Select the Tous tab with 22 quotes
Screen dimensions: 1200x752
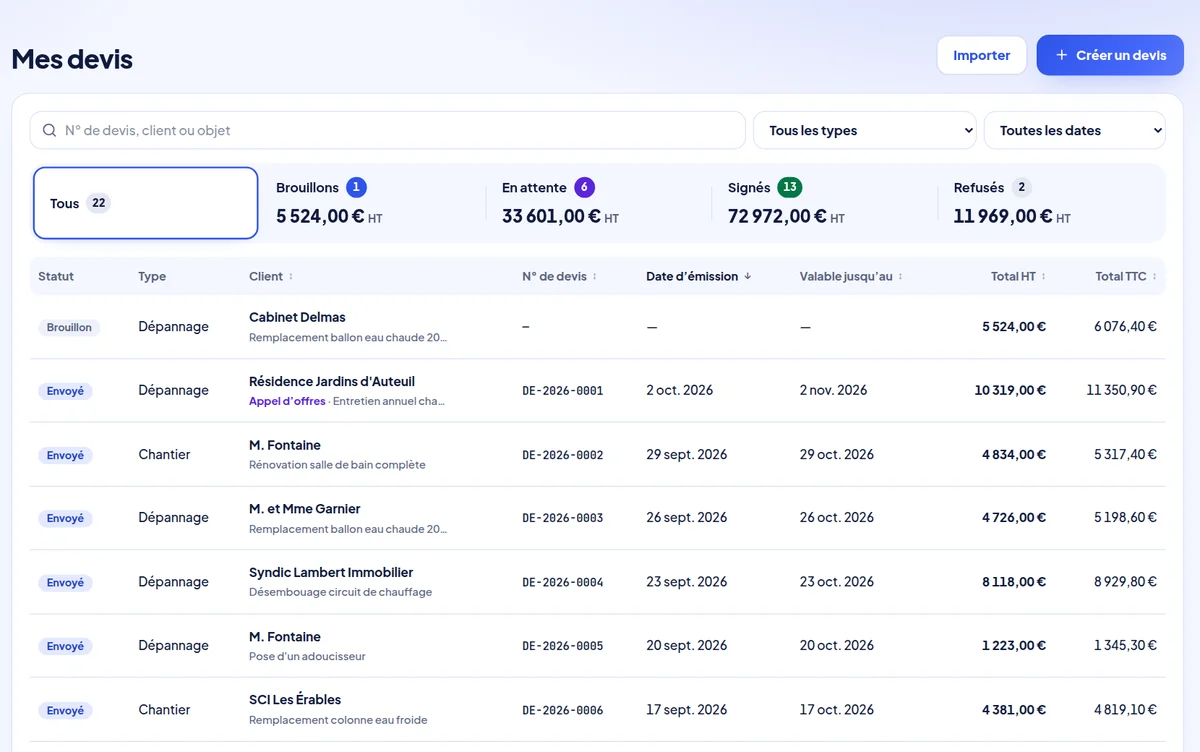pyautogui.click(x=146, y=203)
